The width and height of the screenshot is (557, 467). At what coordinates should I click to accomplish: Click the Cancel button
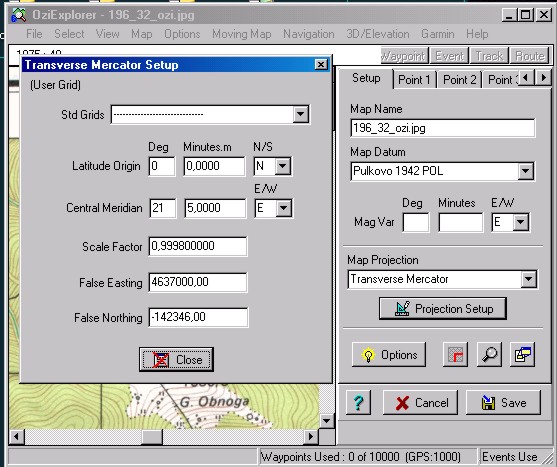[x=420, y=402]
